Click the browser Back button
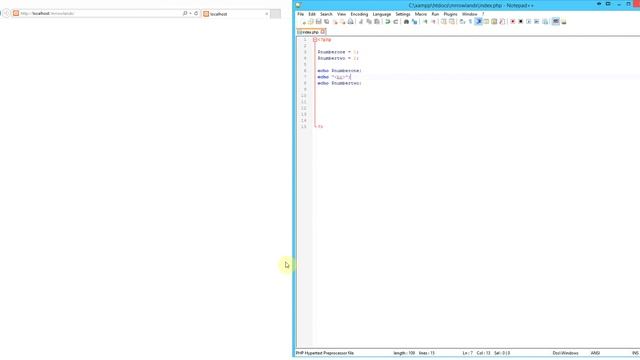The height and width of the screenshot is (360, 640). (x=7, y=13)
